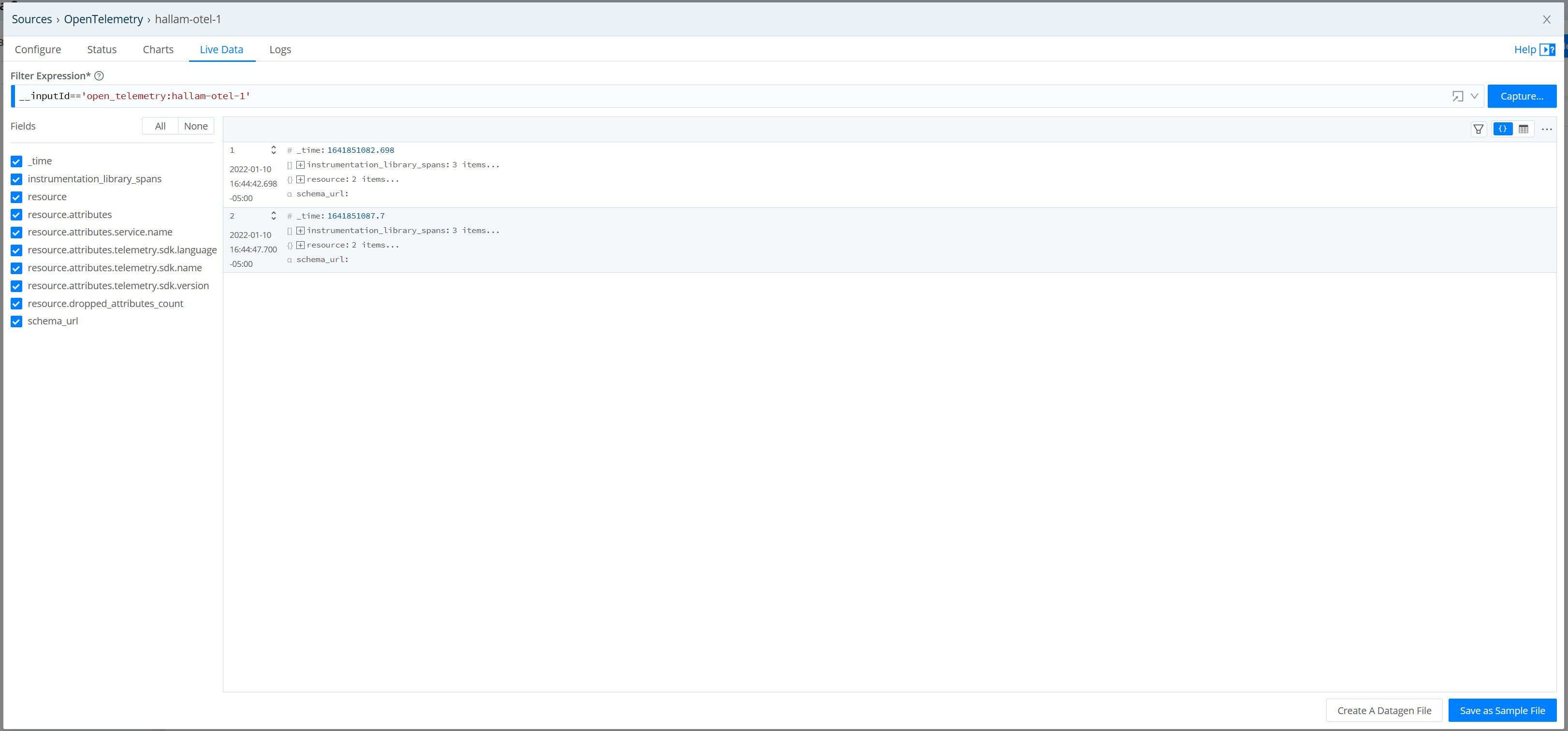Switch to the Charts tab
The image size is (1568, 731).
tap(158, 49)
